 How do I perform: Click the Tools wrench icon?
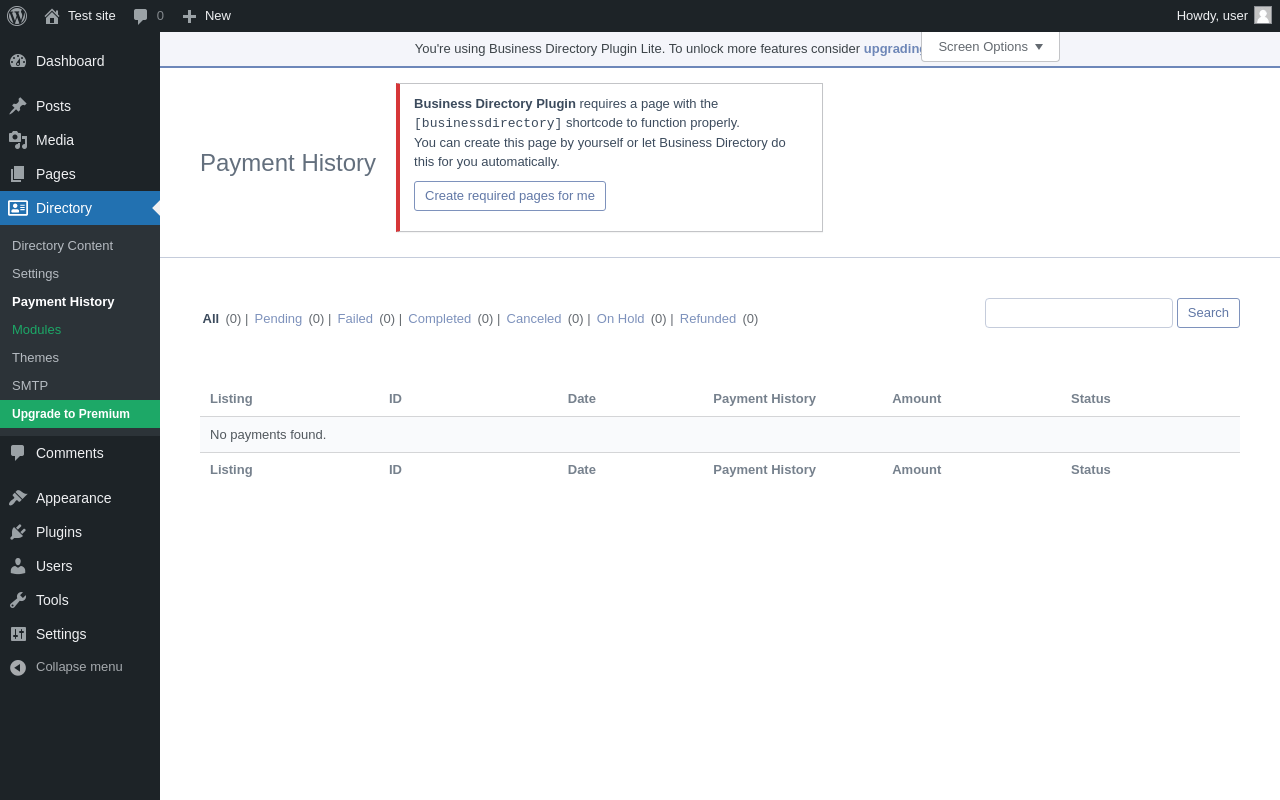(x=18, y=600)
